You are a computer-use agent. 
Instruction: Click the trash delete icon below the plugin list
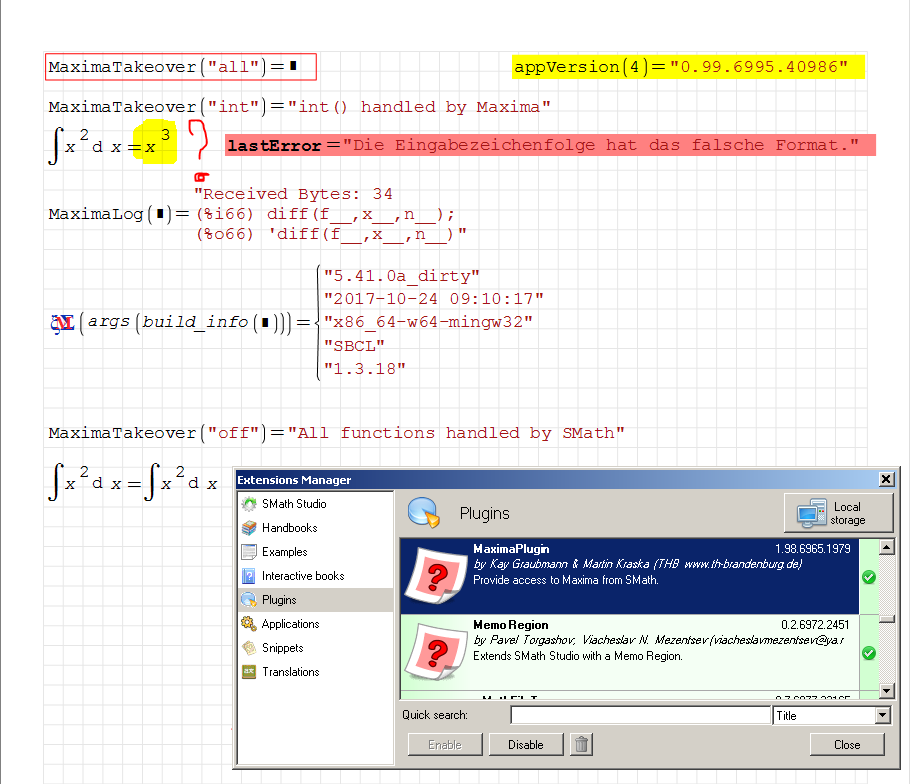coord(581,744)
